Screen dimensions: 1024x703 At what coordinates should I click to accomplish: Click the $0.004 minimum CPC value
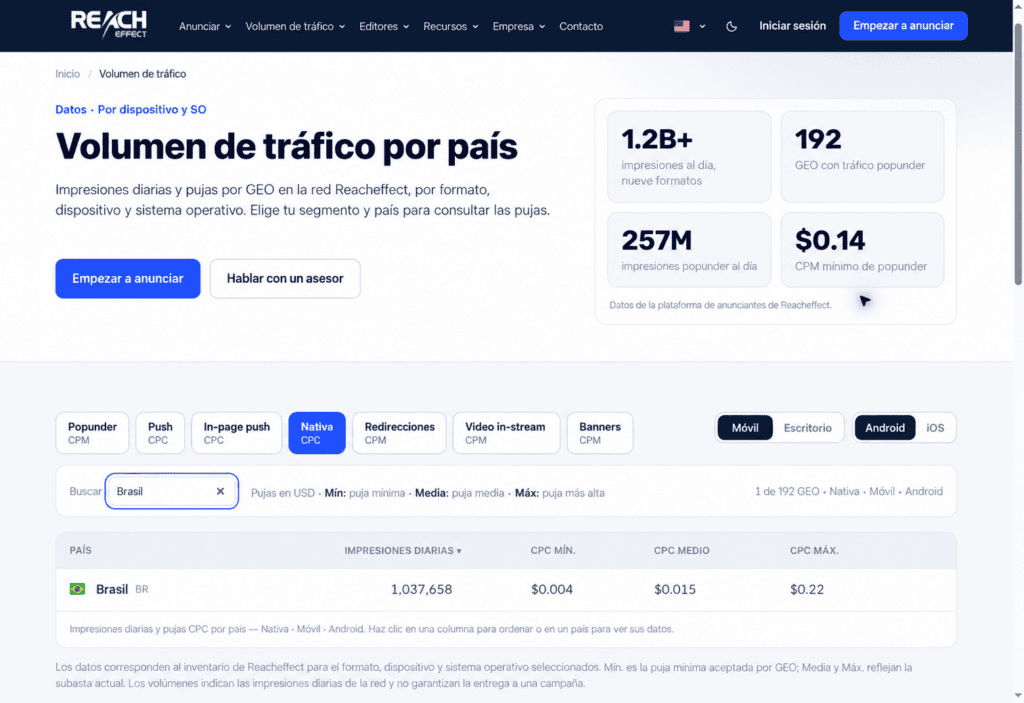pos(552,589)
